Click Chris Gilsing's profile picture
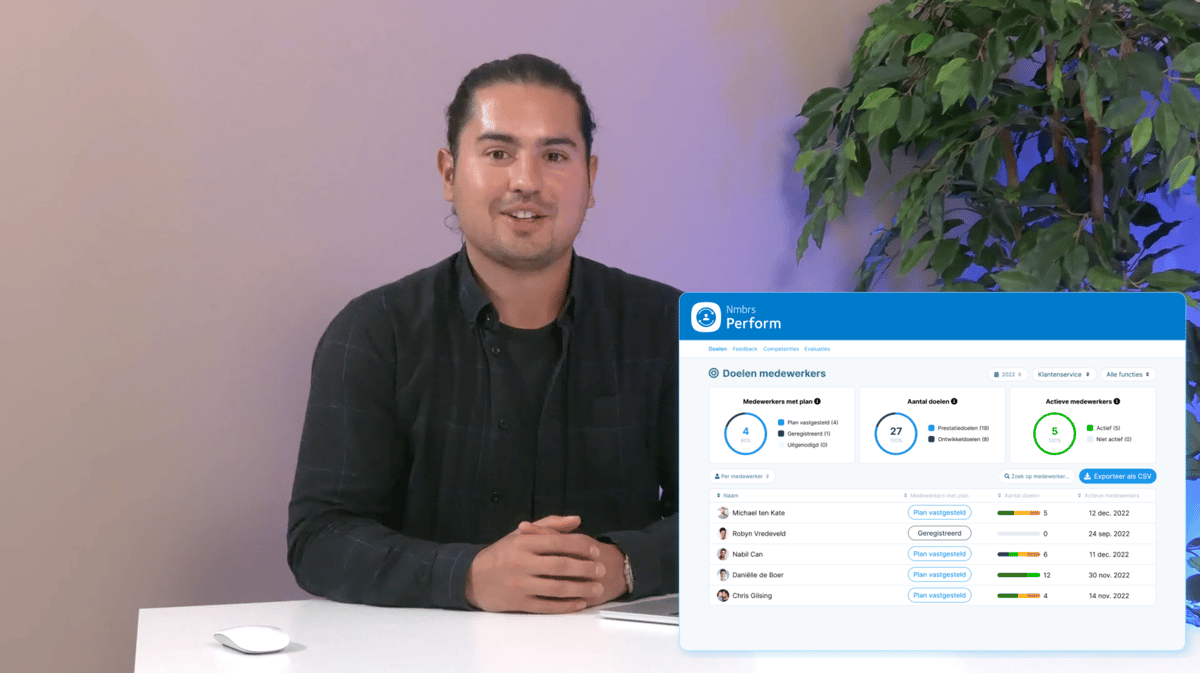The image size is (1200, 673). coord(723,596)
